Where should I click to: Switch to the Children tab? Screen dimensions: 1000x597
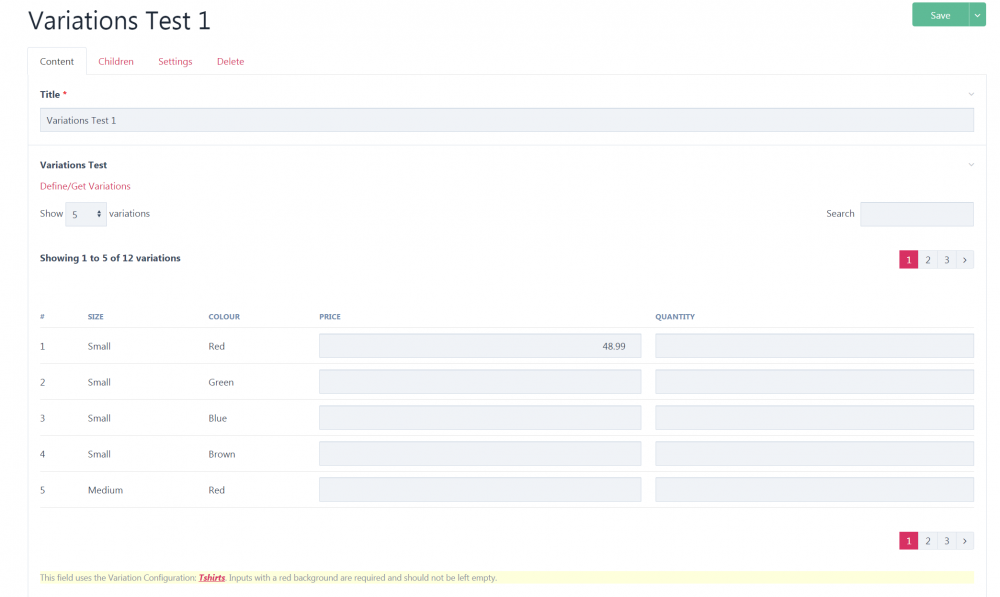click(x=116, y=62)
